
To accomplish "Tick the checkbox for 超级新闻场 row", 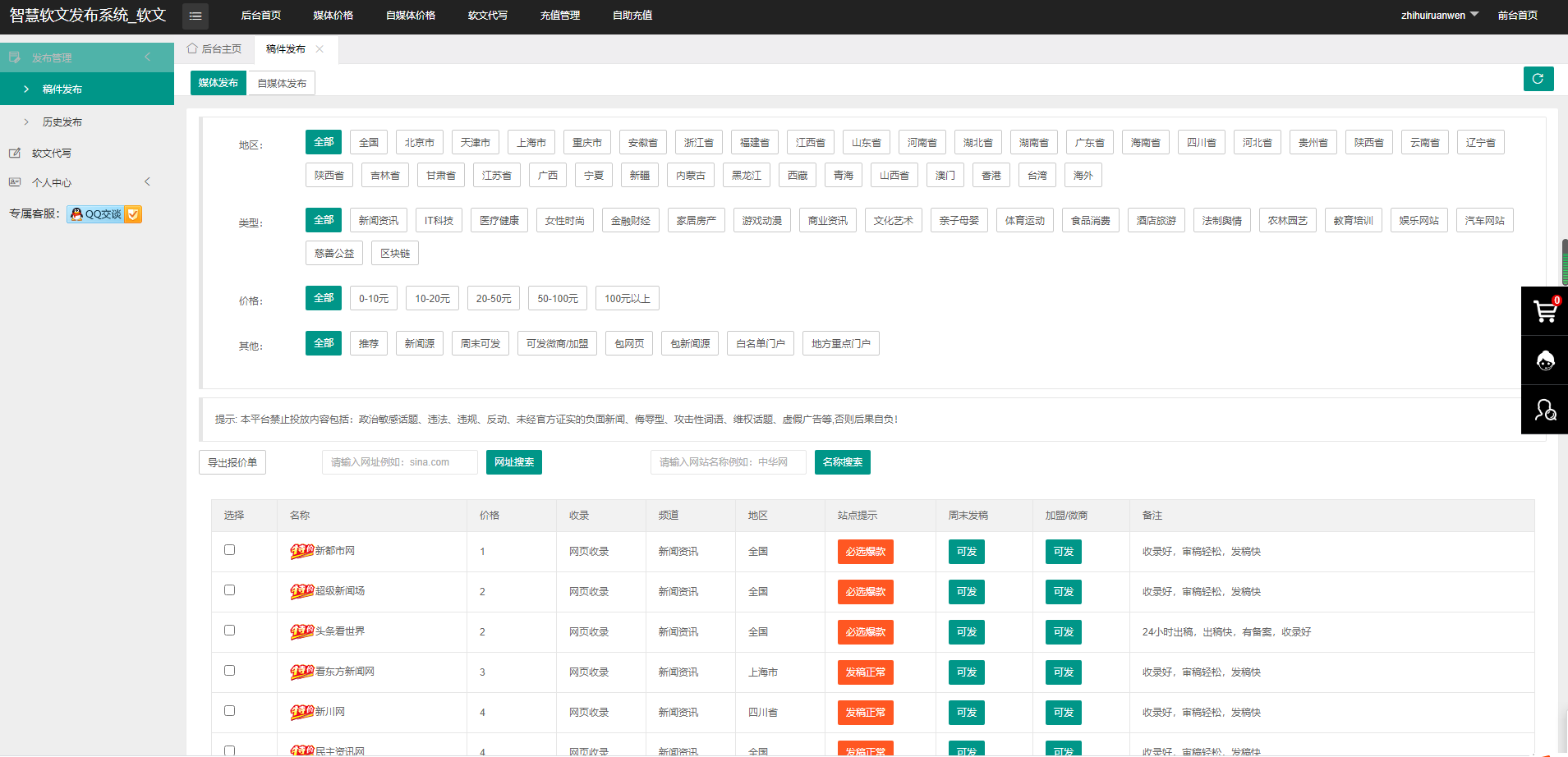I will point(230,590).
